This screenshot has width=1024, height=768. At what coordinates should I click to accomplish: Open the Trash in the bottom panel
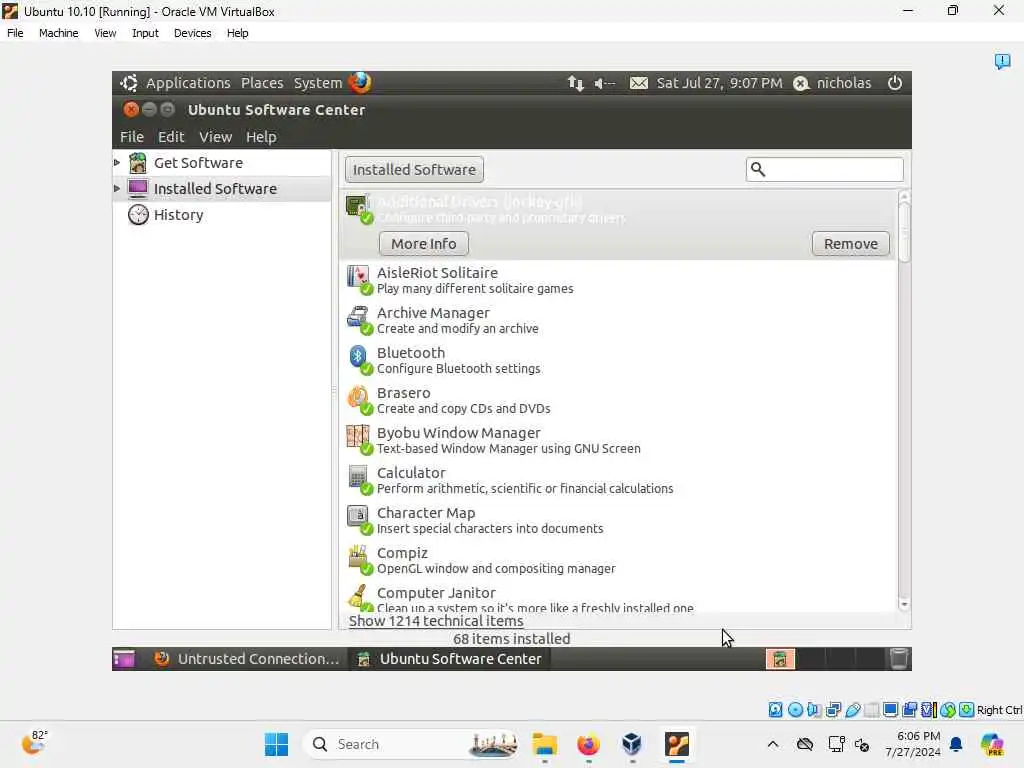tap(899, 659)
